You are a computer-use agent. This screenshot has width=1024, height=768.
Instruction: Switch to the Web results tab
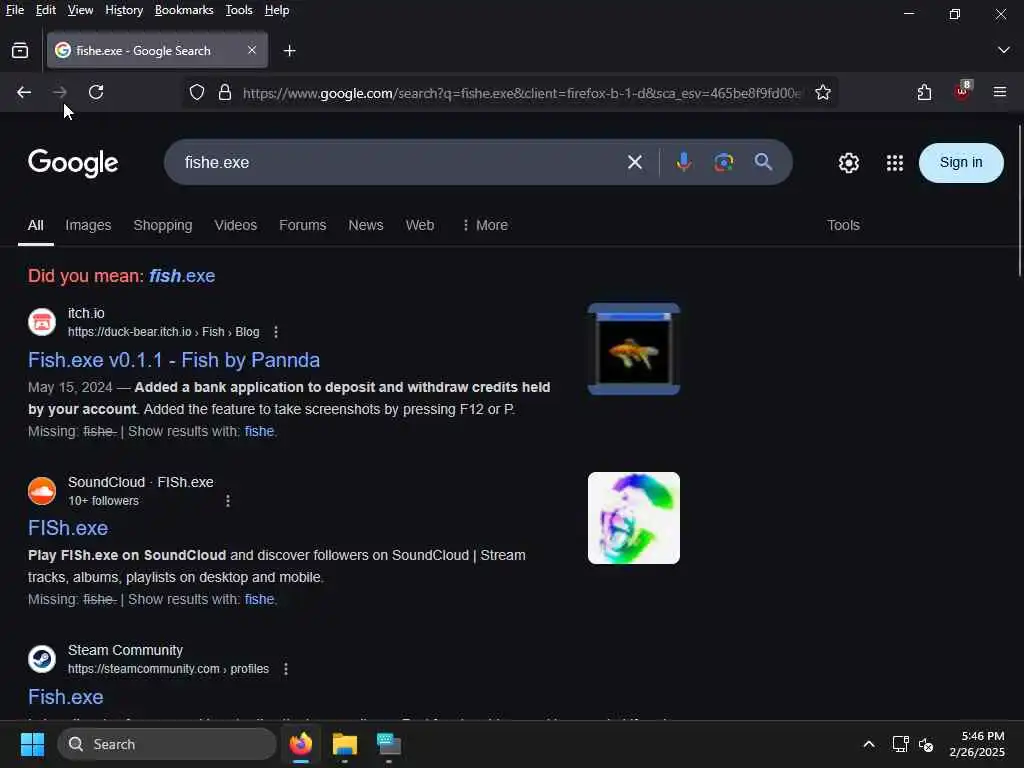click(x=419, y=225)
